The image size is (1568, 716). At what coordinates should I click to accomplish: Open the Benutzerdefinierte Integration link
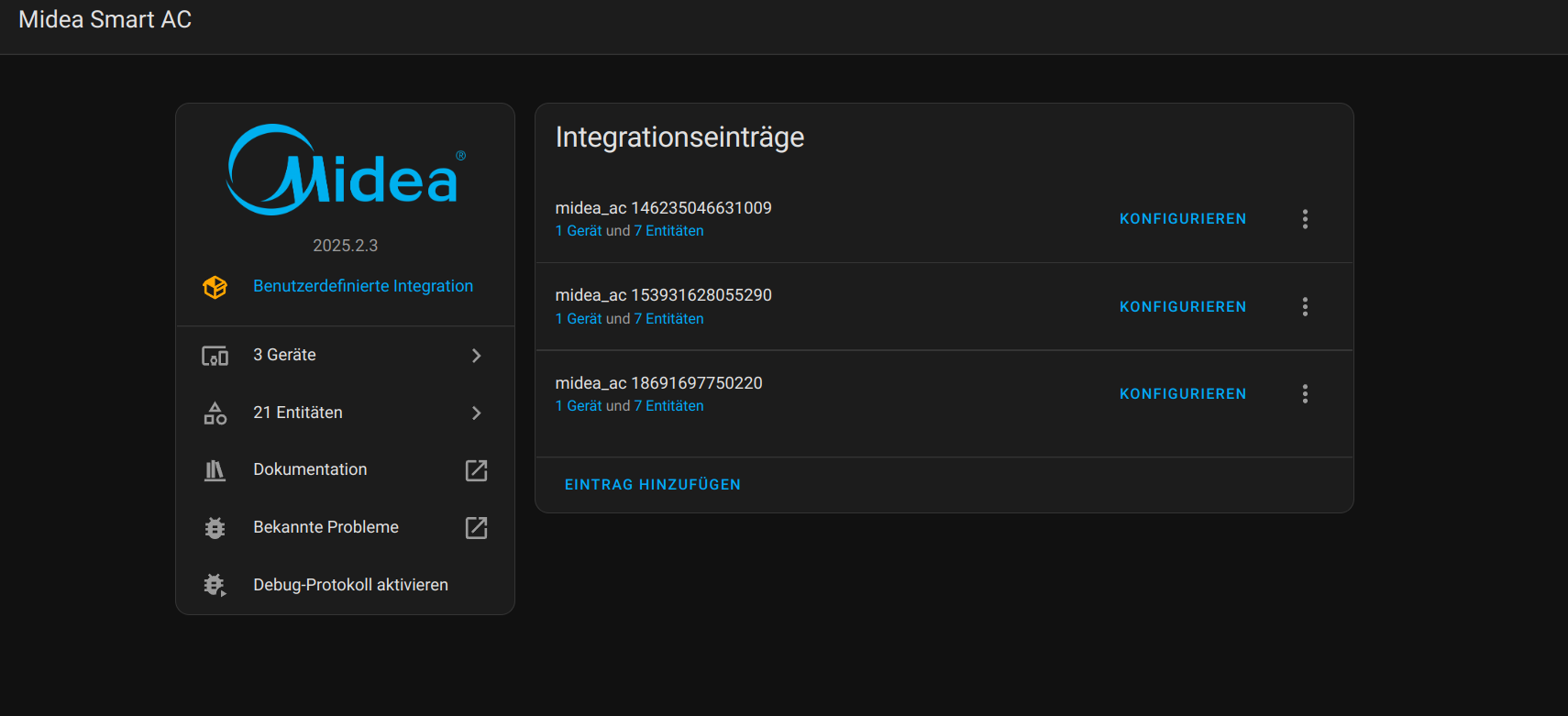[x=363, y=286]
